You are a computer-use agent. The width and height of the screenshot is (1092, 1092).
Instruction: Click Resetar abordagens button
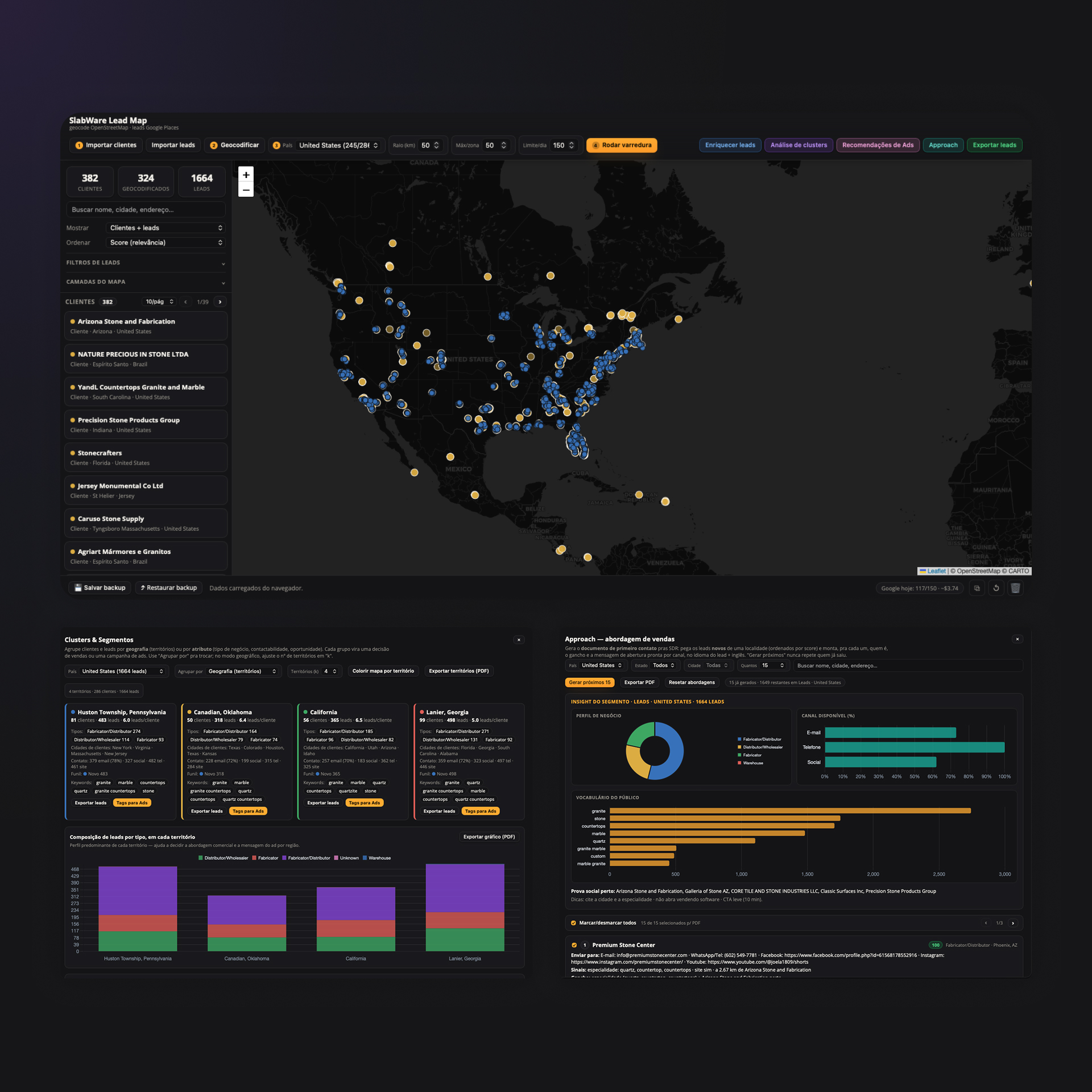click(x=692, y=682)
